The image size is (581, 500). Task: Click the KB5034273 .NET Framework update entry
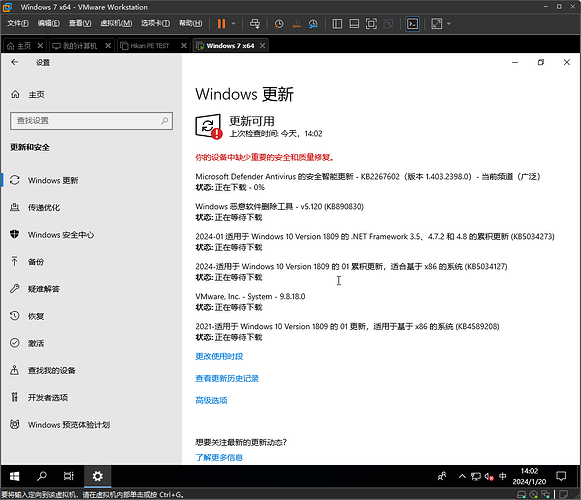[375, 236]
